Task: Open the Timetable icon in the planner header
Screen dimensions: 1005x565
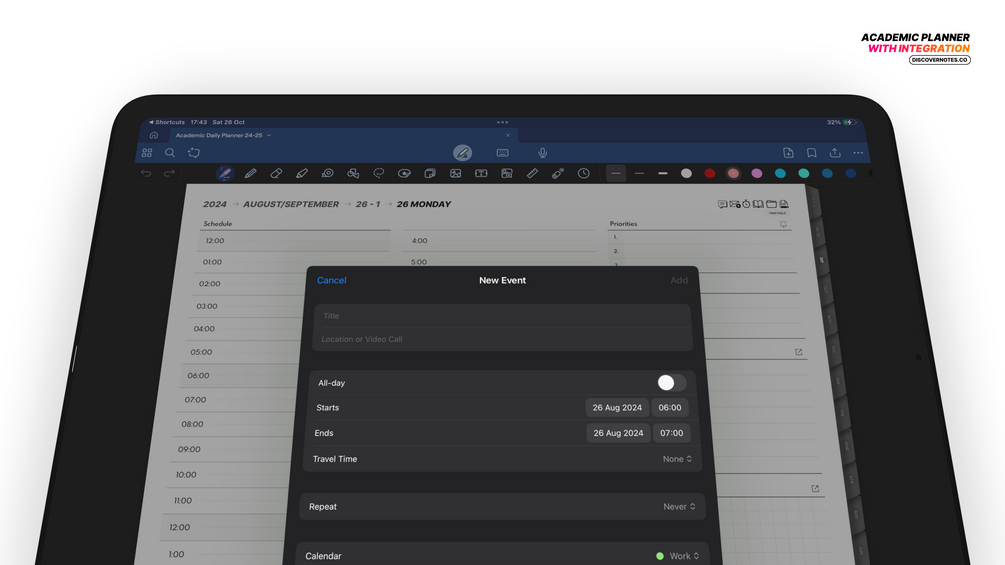Action: (783, 205)
